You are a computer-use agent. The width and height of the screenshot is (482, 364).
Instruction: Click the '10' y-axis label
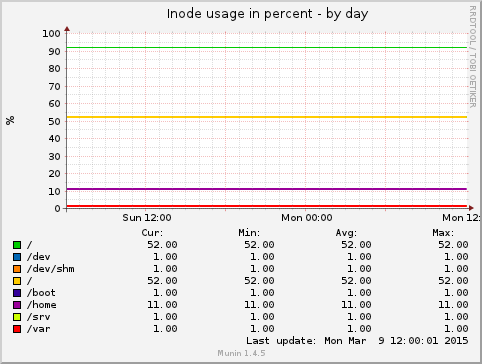point(55,191)
